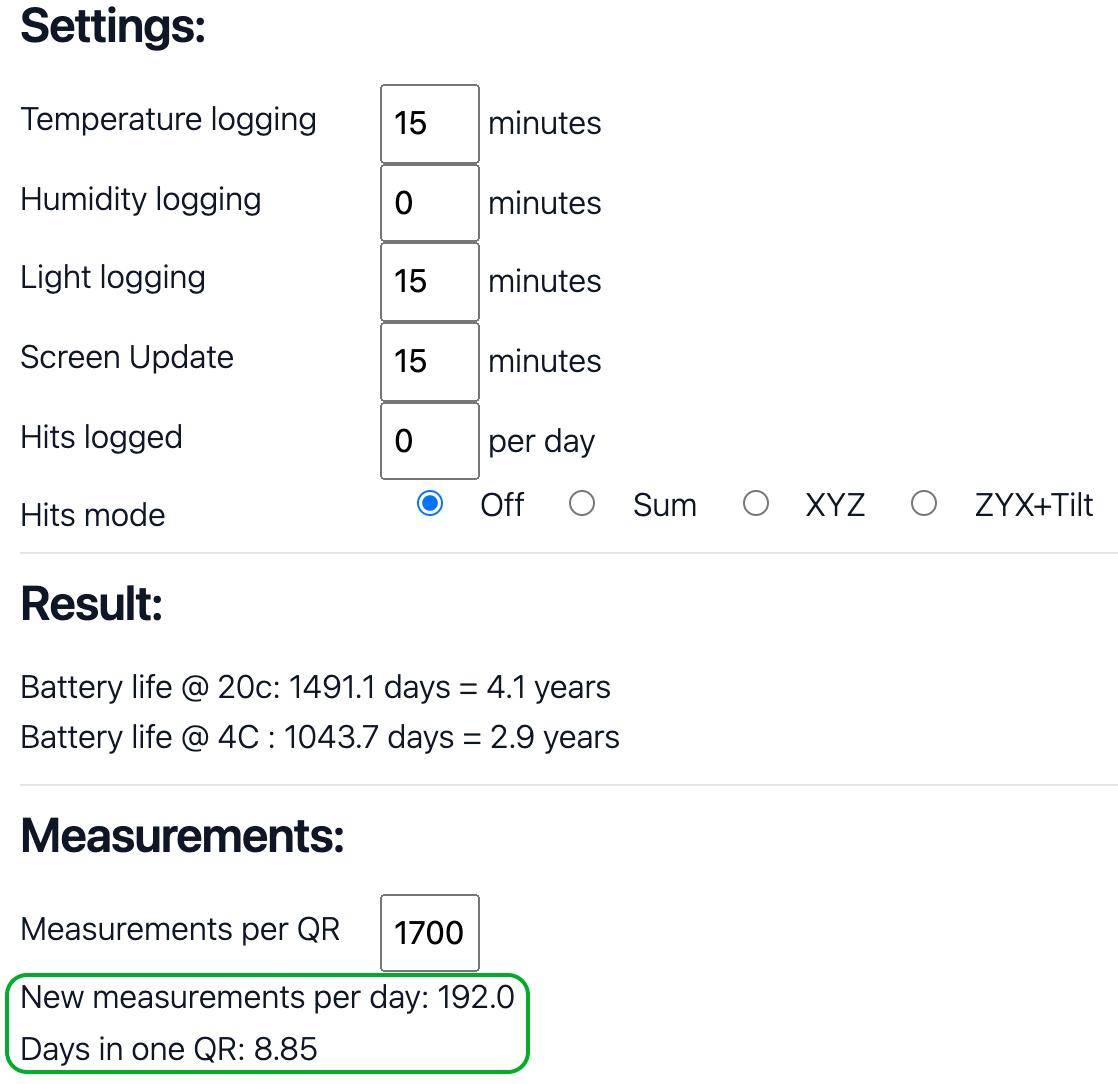Screen dimensions: 1118x1084
Task: Choose the Sum hits mode radio button
Action: tap(582, 504)
